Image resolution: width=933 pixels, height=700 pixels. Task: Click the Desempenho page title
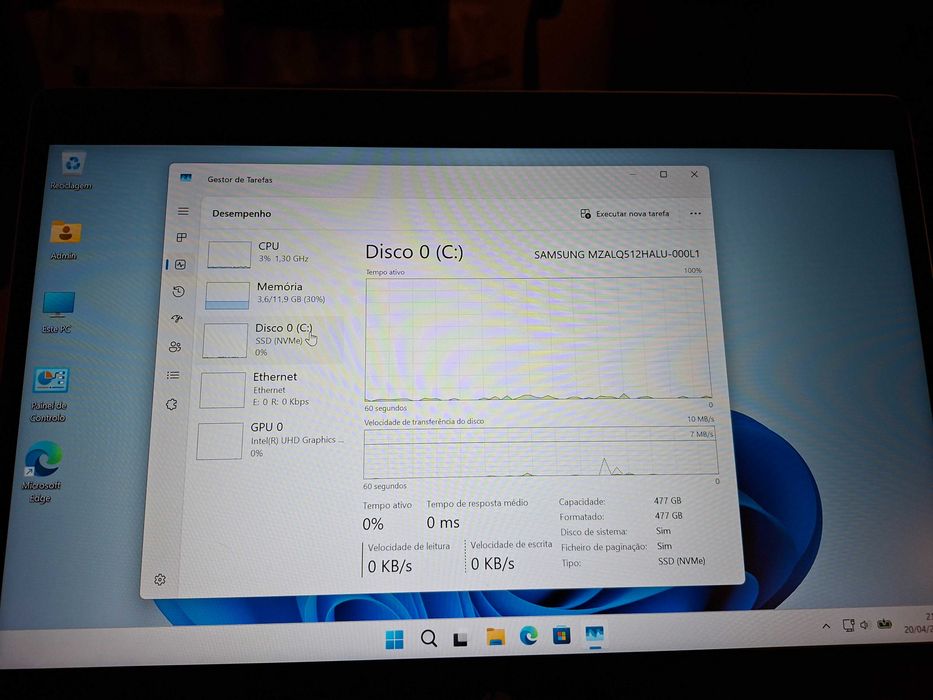(242, 214)
